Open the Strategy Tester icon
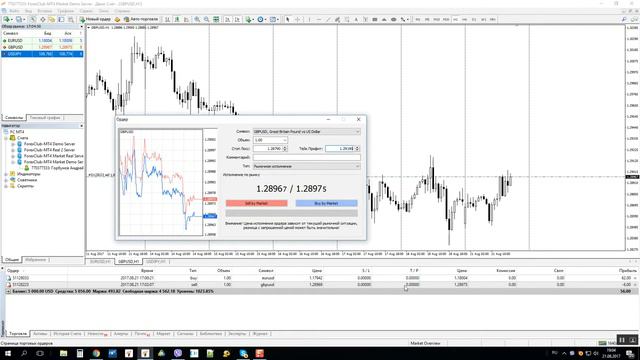This screenshot has height=360, width=640. pos(71,19)
